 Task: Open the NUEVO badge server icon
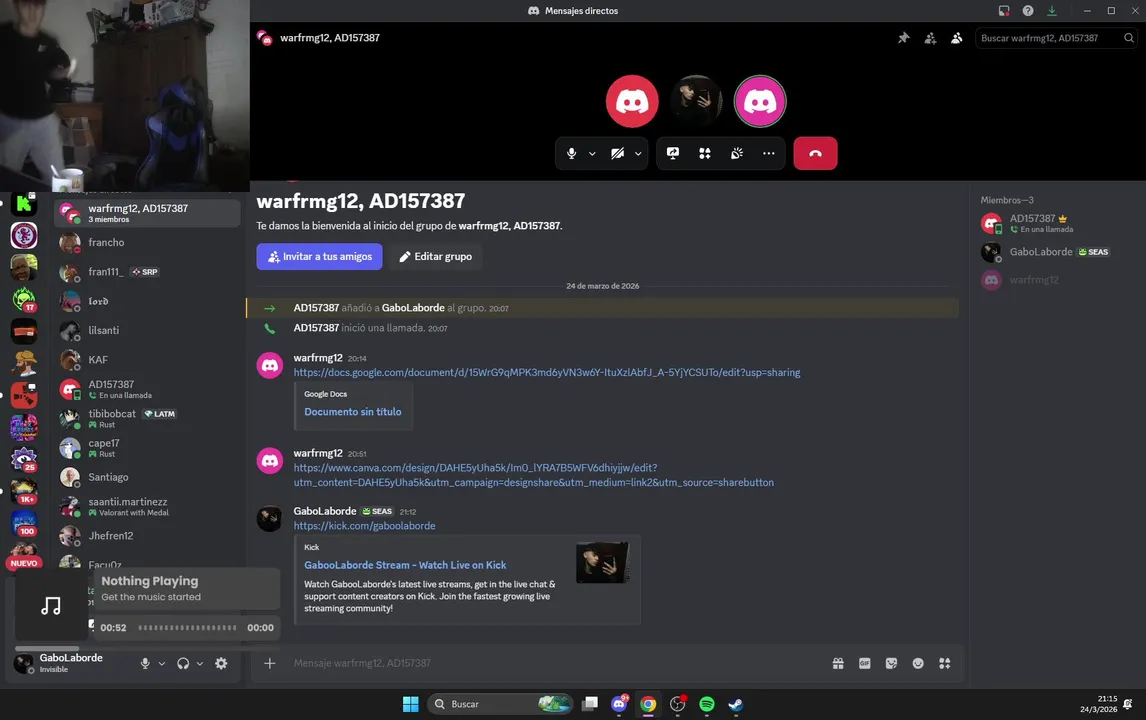[24, 556]
